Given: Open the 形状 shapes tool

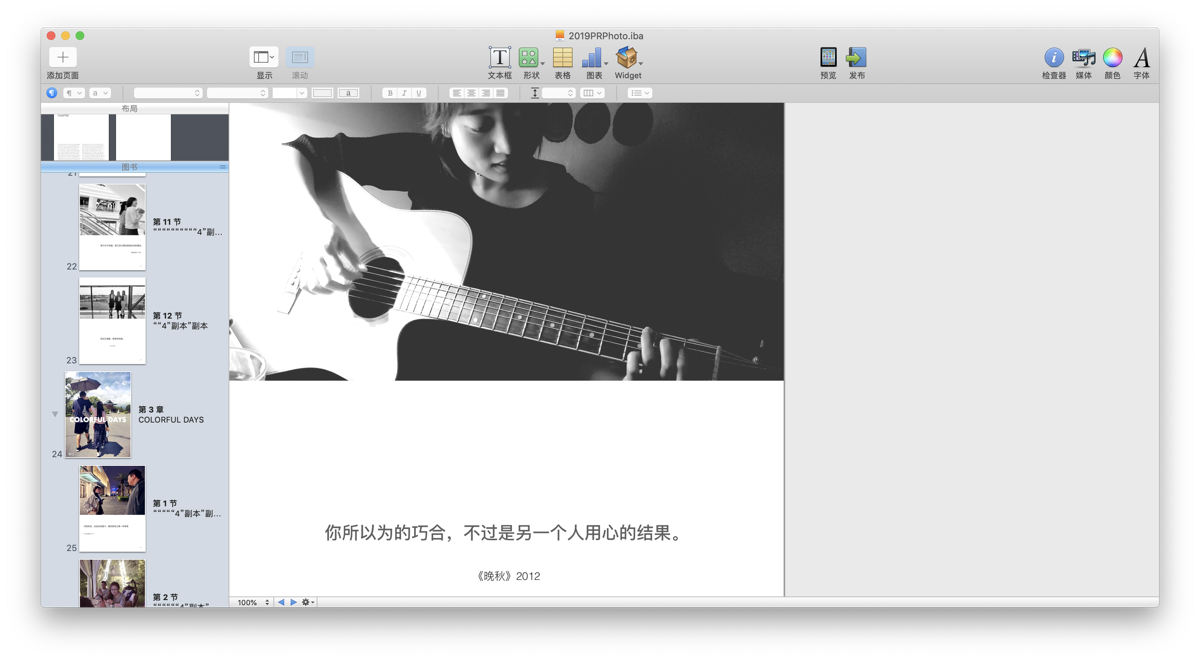Looking at the screenshot, I should click(x=529, y=58).
